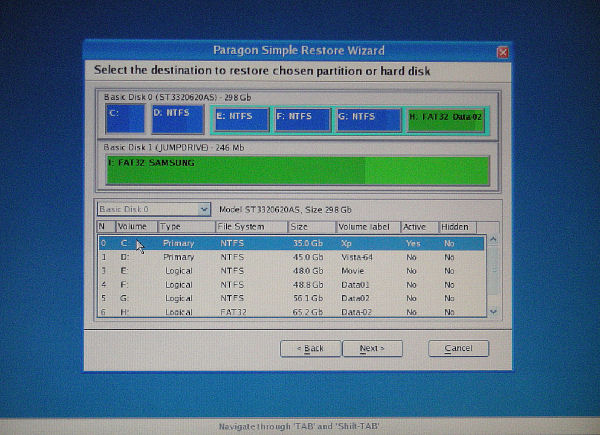600x435 pixels.
Task: Select the D: Vista-64 partition row
Action: click(x=290, y=257)
